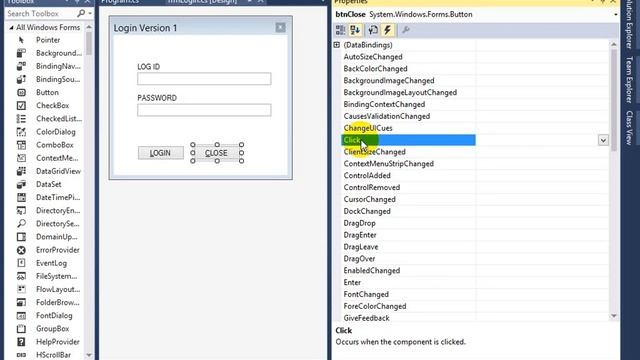Expand the (DataBindings) node
Viewport: 640px width, 360px height.
pyautogui.click(x=337, y=45)
